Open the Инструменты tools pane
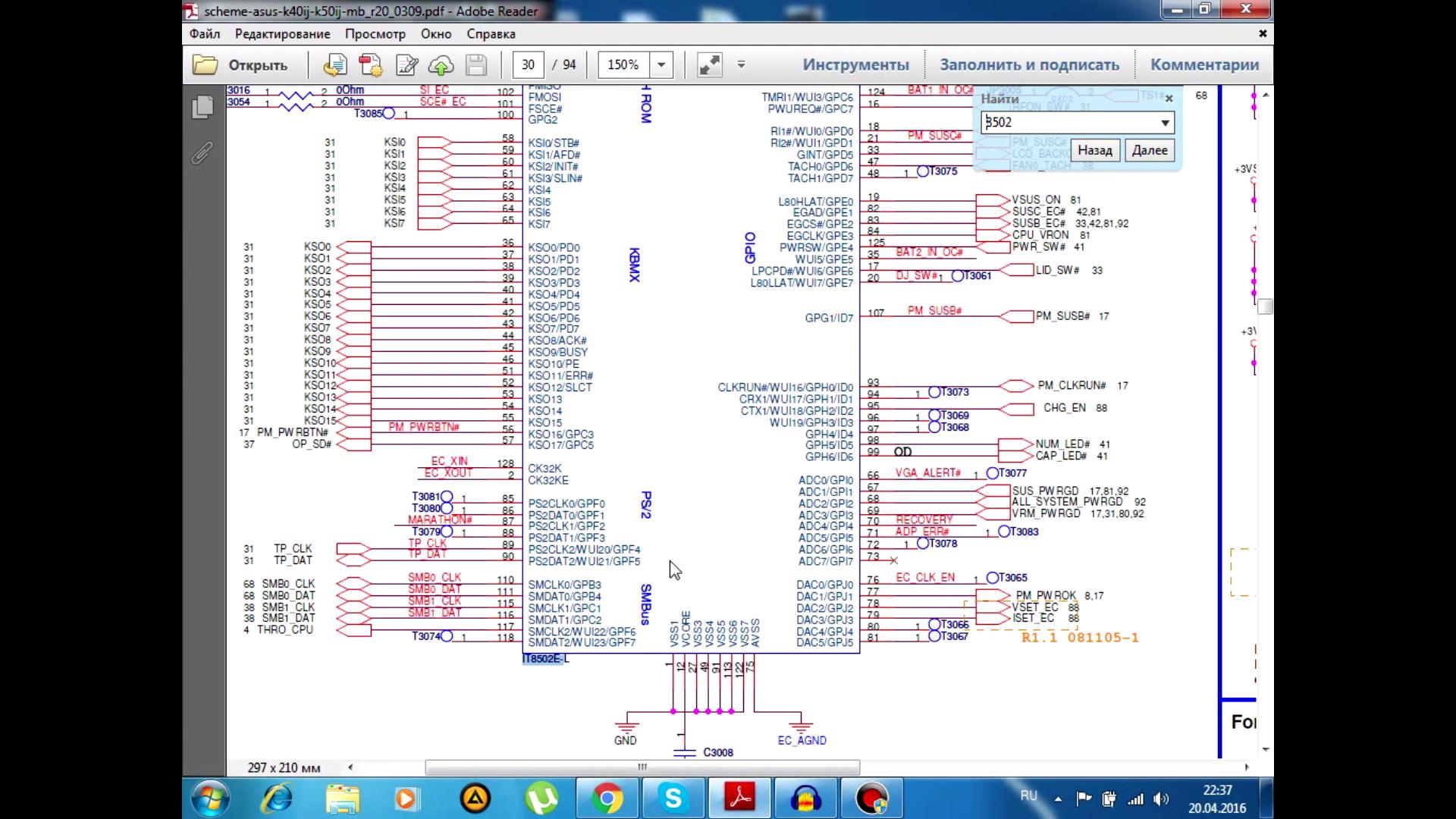Screen dimensions: 1456x819 pyautogui.click(x=855, y=65)
